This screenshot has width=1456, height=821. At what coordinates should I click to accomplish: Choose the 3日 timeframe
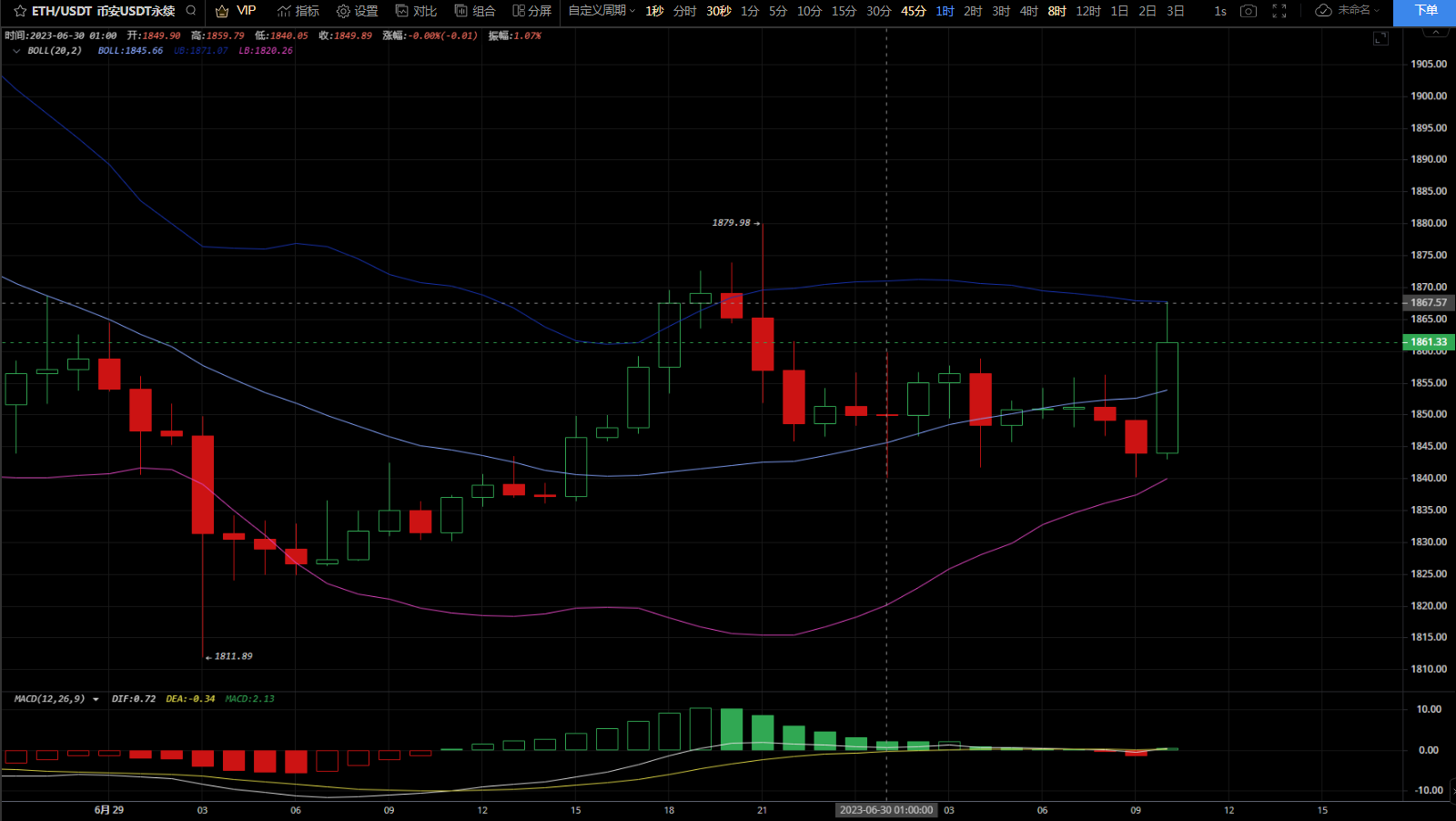(1176, 11)
